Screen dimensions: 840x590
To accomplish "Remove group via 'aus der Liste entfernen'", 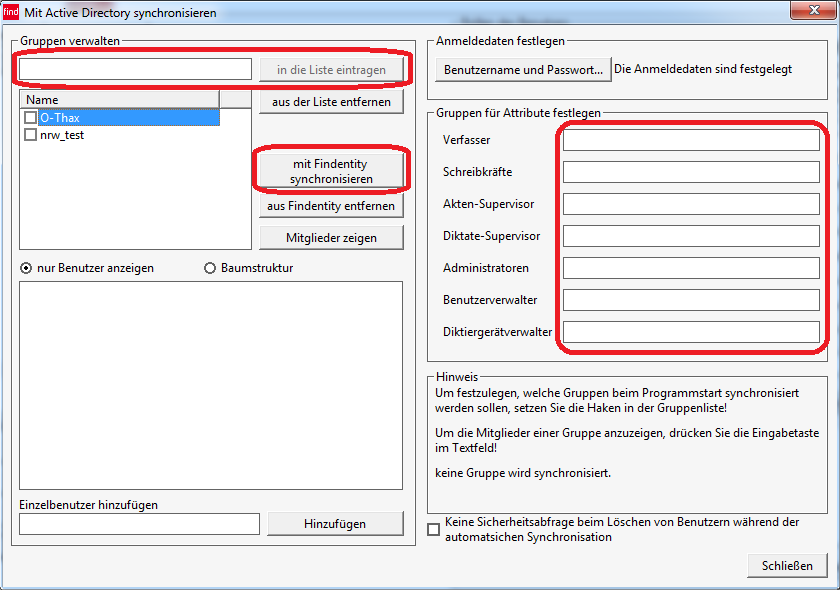I will 331,102.
